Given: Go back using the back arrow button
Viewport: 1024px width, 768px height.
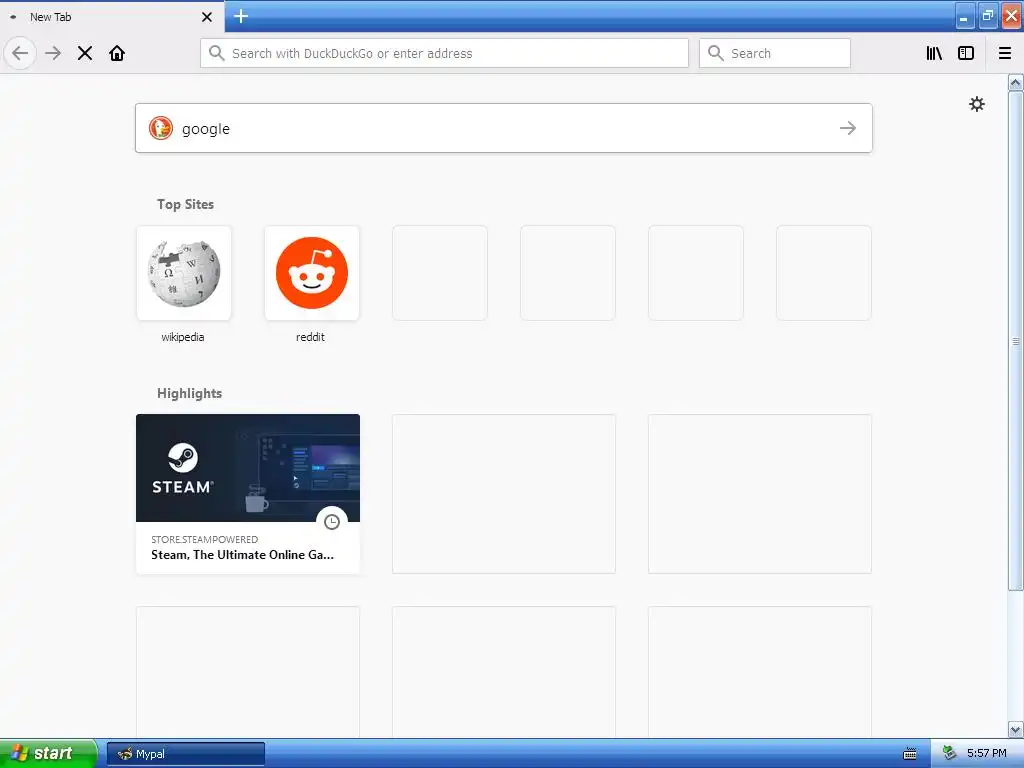Looking at the screenshot, I should tap(20, 53).
